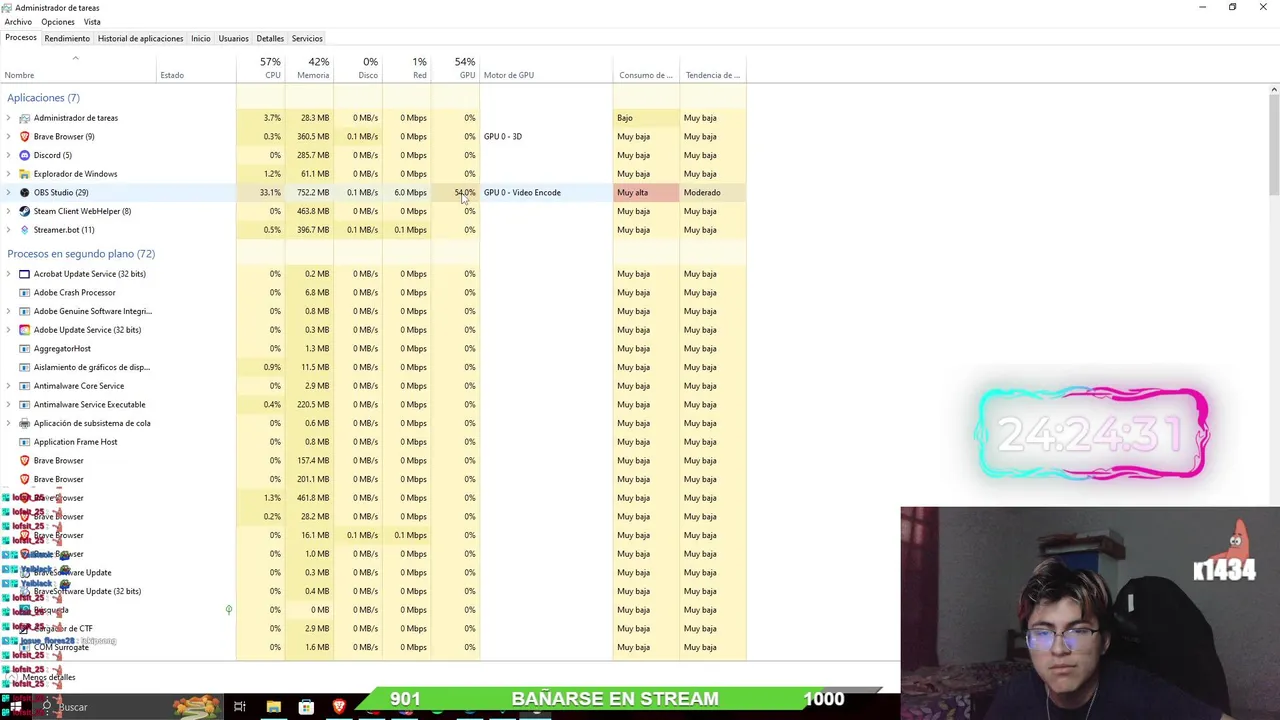Switch to the Usuarios tab
This screenshot has width=1280, height=720.
click(x=233, y=38)
